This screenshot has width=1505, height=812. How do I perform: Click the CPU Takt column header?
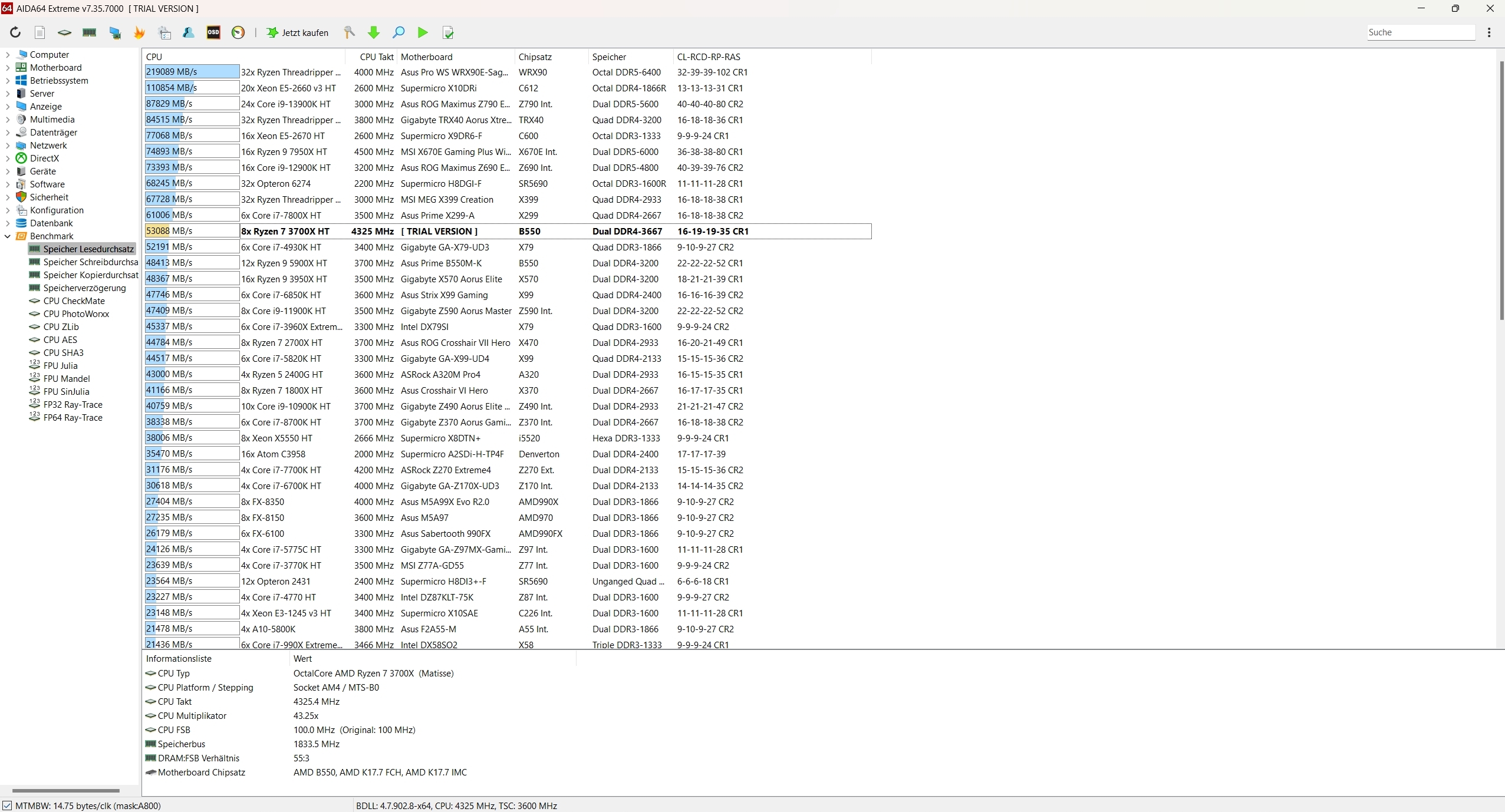(376, 57)
